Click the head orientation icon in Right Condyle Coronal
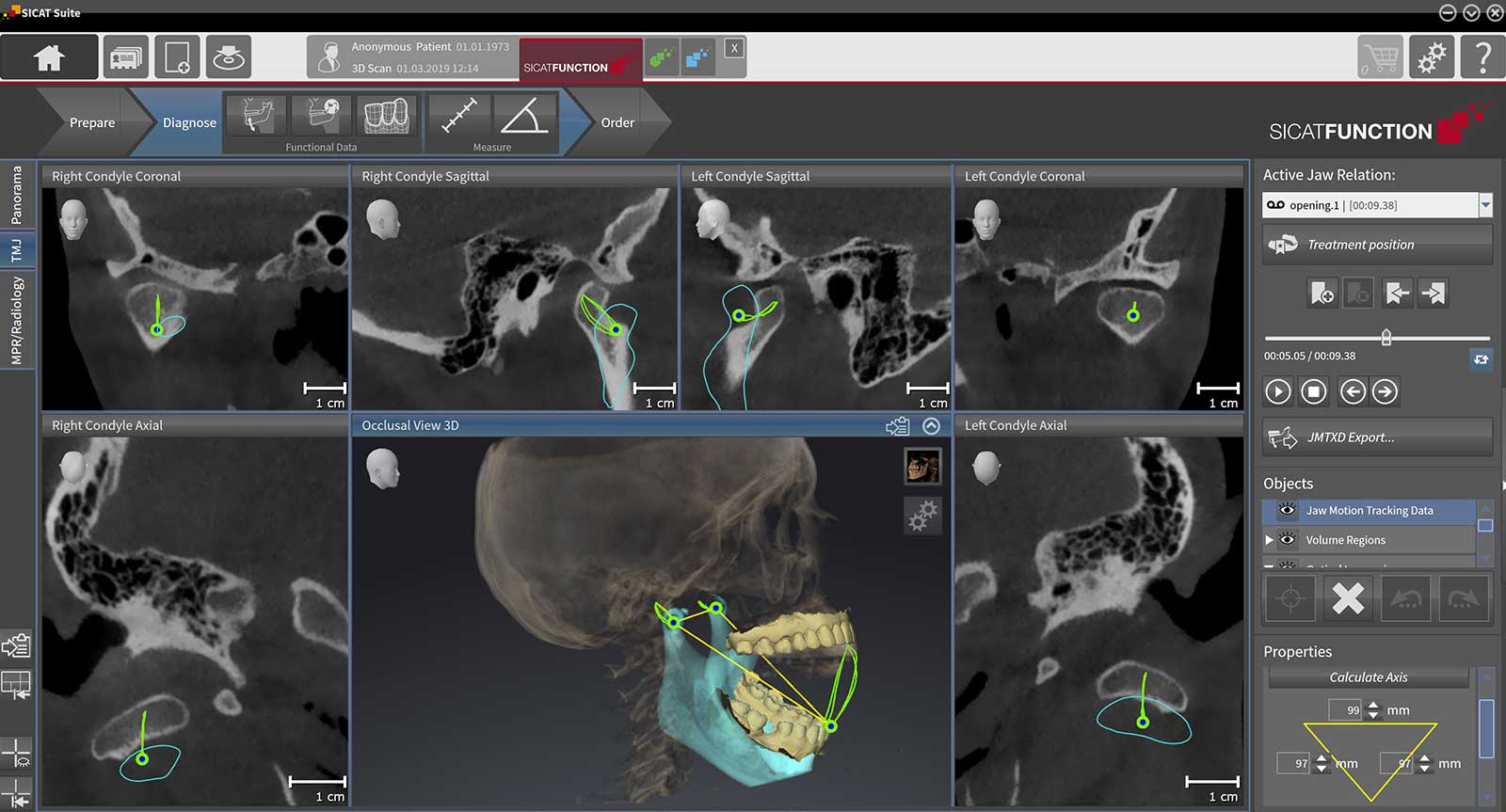The image size is (1506, 812). [72, 219]
